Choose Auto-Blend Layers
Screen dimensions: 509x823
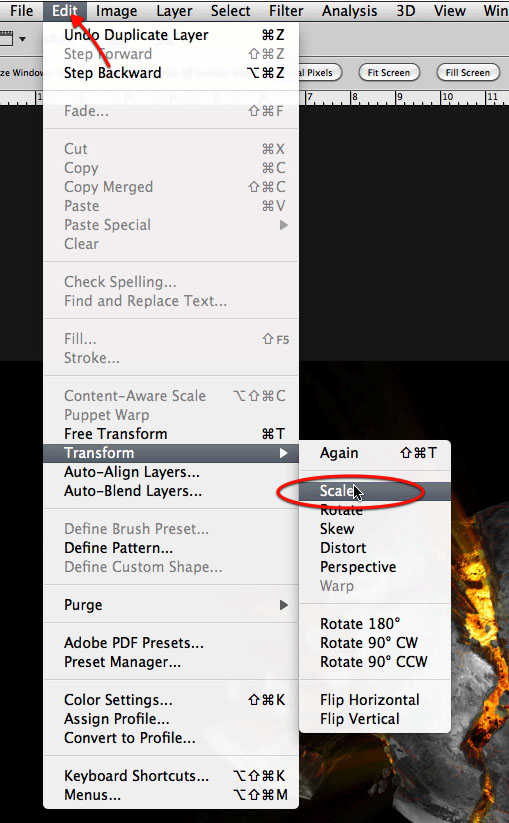coord(171,491)
